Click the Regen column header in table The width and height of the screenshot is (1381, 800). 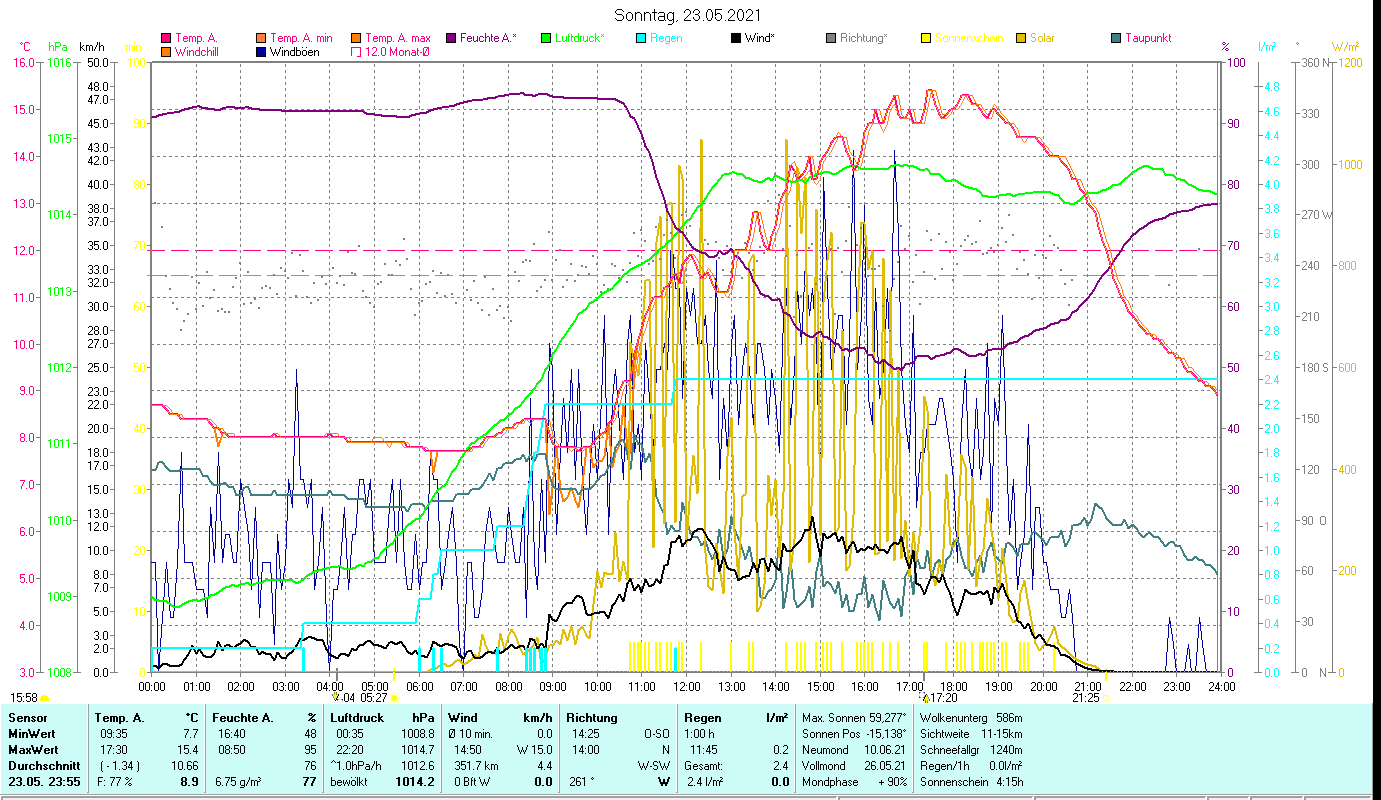point(702,717)
